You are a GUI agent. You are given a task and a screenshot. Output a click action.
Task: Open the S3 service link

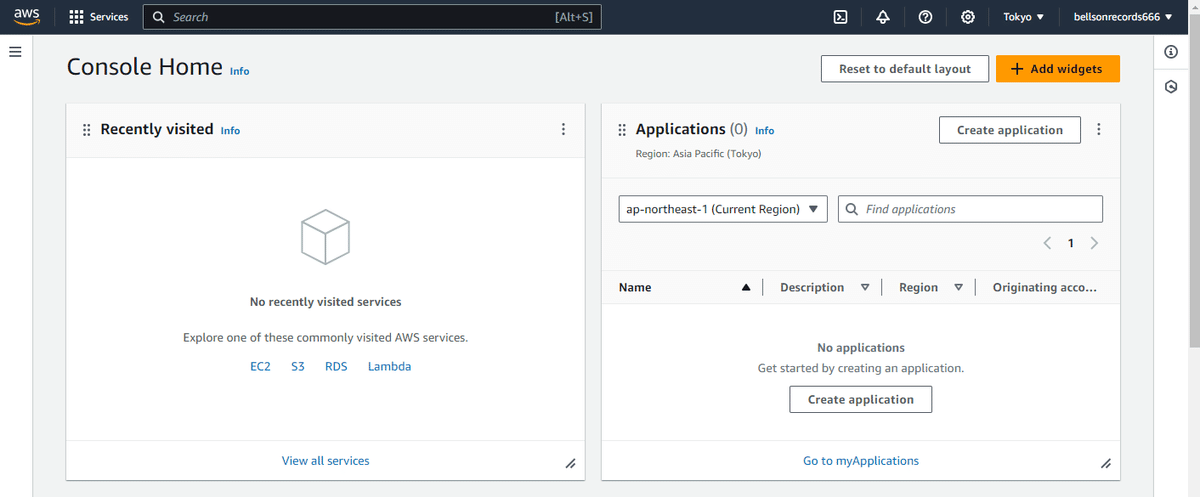pos(298,366)
